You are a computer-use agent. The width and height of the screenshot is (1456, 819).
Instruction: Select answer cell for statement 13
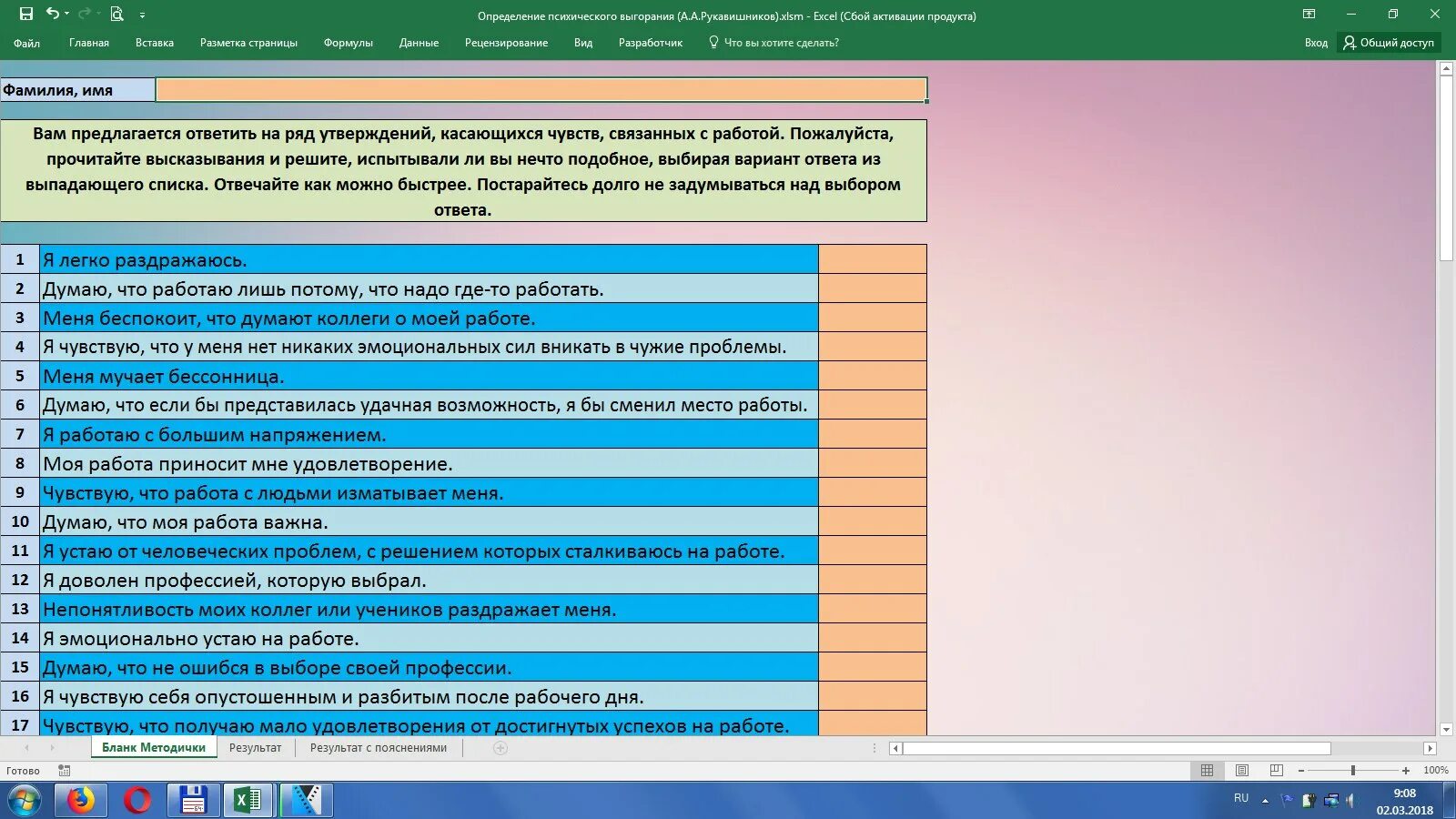click(872, 609)
